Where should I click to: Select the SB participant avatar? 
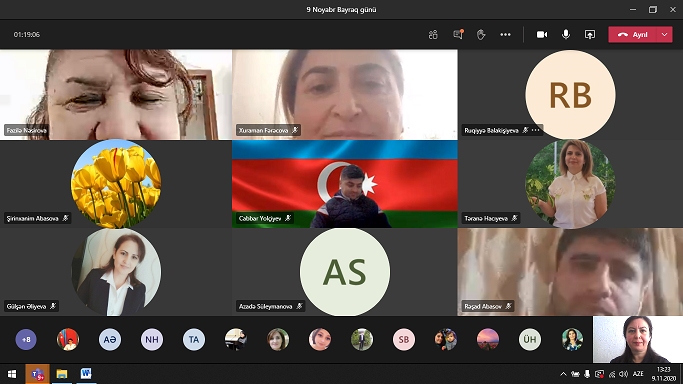click(404, 340)
